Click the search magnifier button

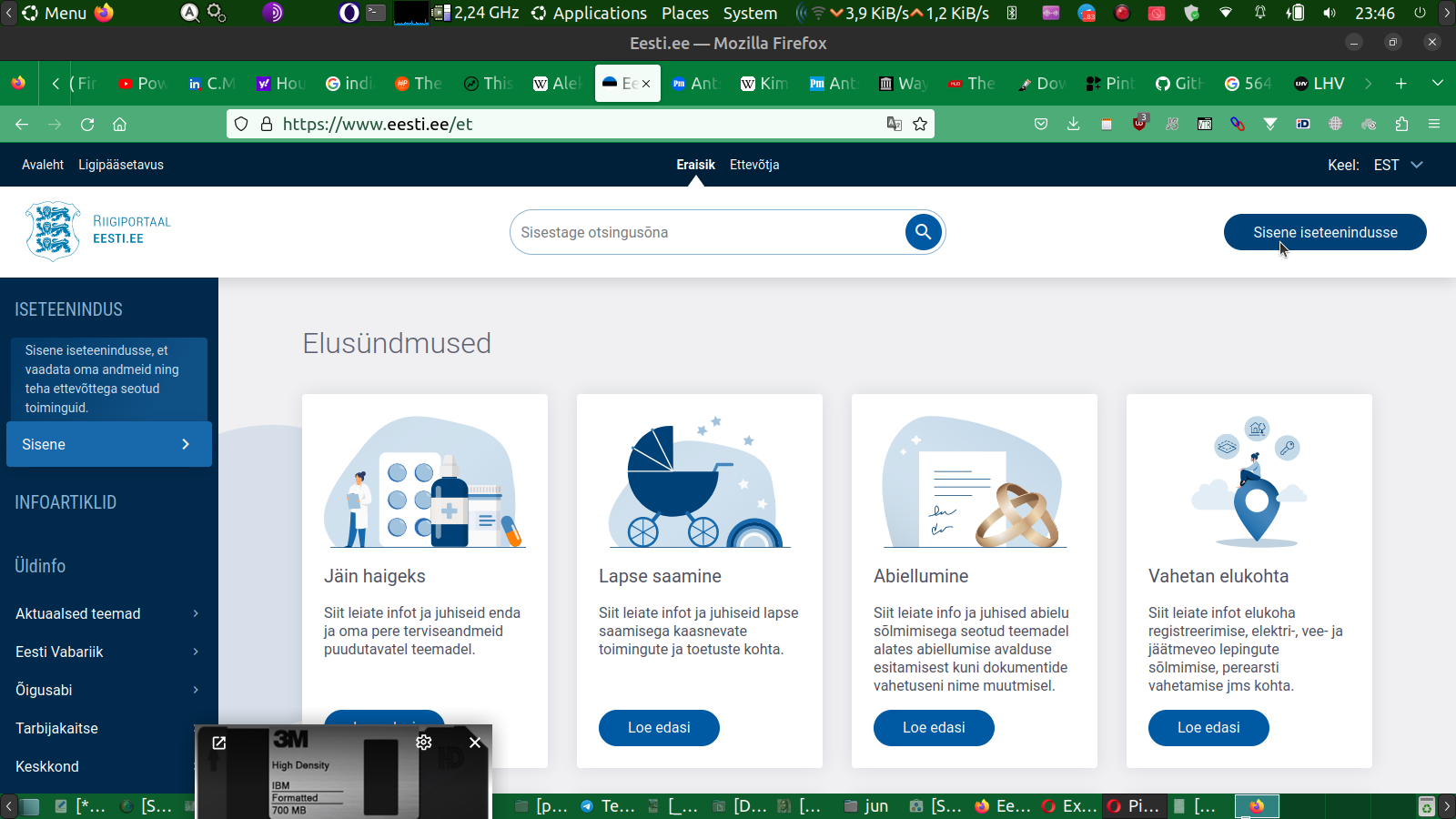(x=923, y=232)
